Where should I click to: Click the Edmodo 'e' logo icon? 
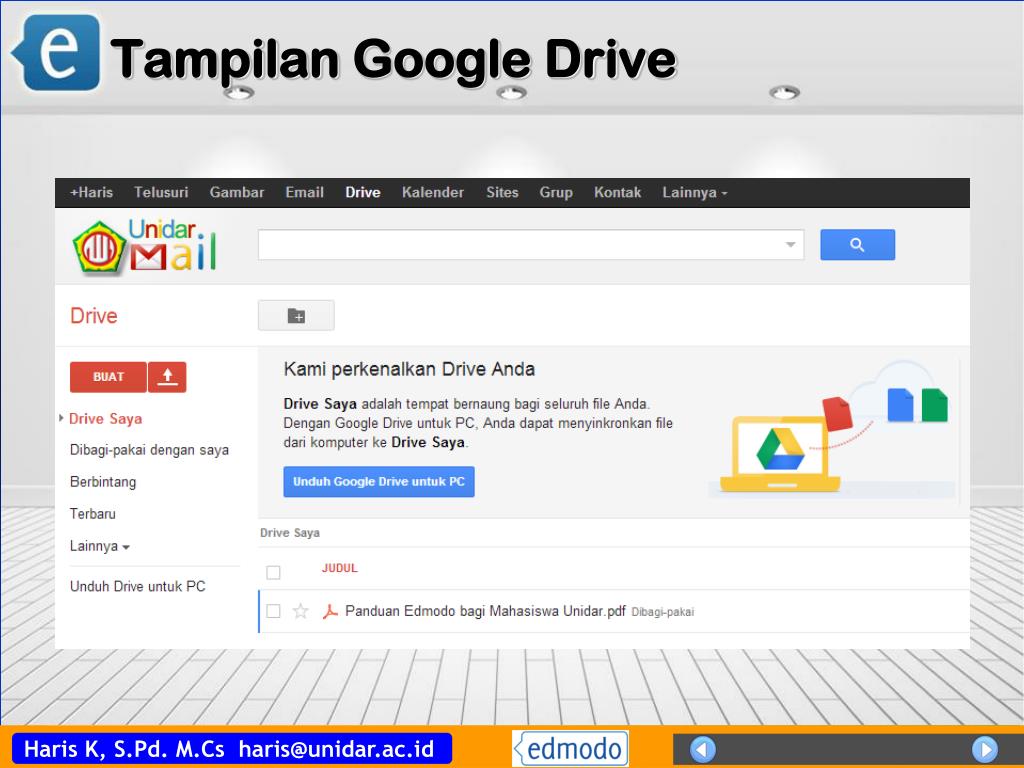[x=57, y=52]
